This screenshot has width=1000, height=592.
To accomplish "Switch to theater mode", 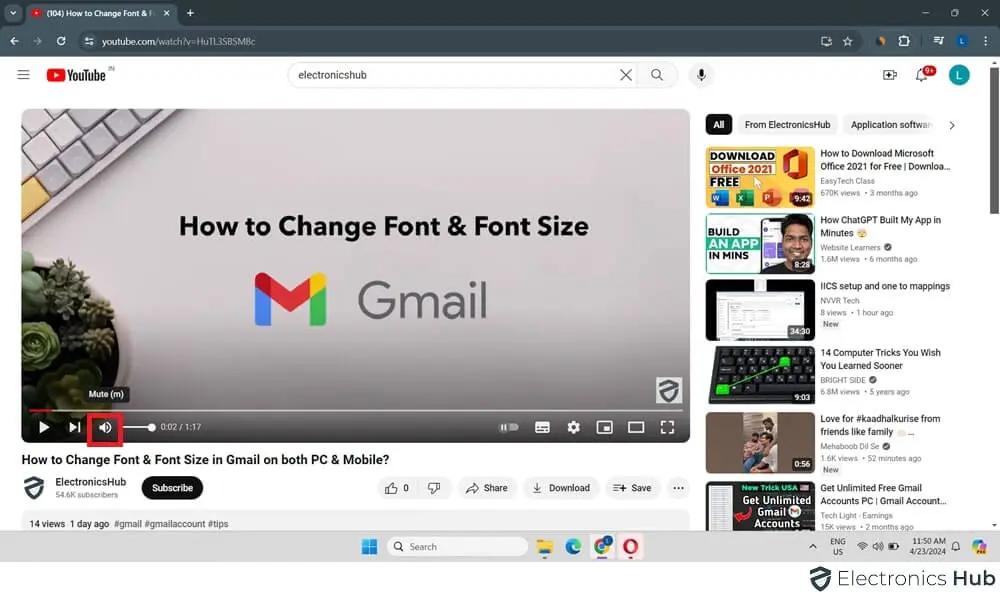I will [x=636, y=427].
